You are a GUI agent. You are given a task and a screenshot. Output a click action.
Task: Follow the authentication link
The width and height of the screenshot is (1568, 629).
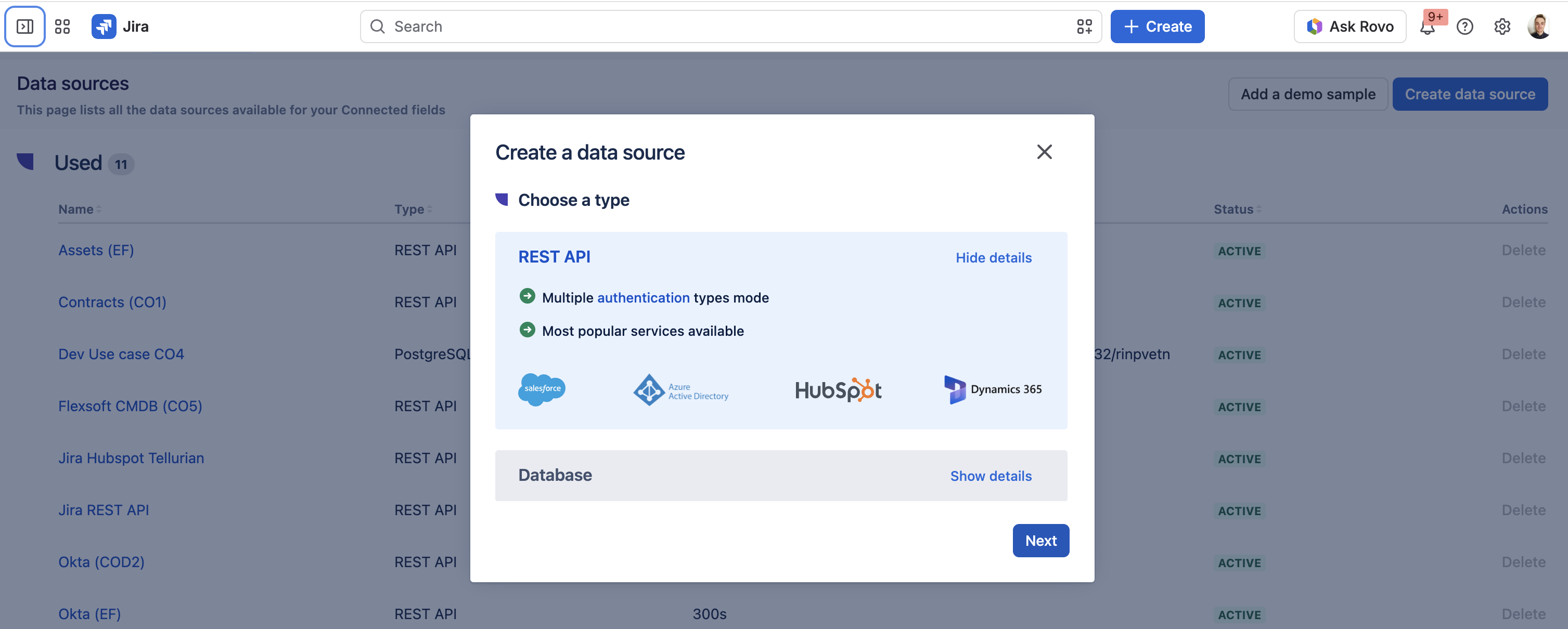coord(644,297)
